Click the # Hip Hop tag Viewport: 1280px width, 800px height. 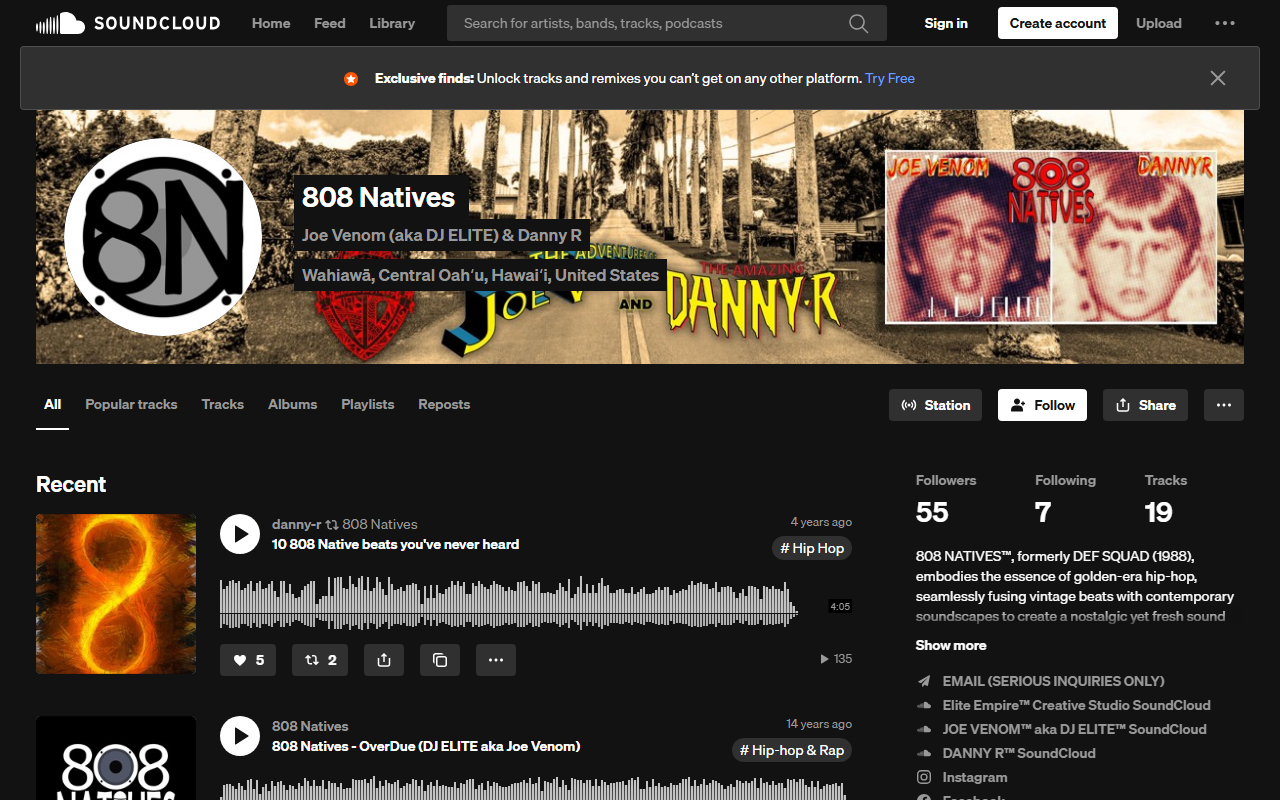coord(812,548)
